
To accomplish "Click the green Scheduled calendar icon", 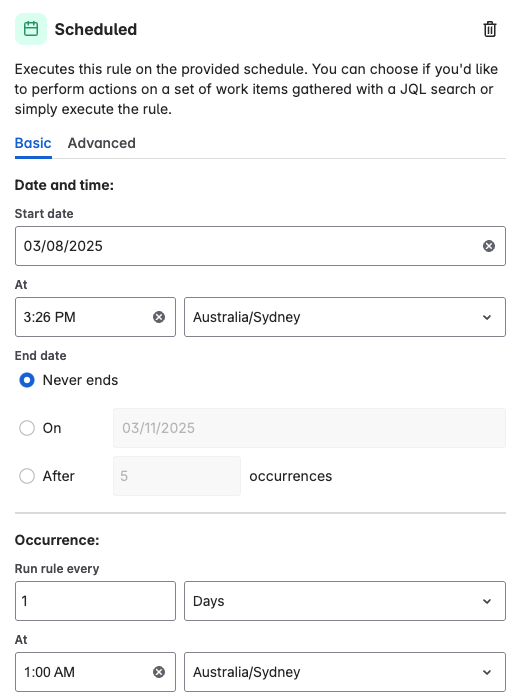I will 31,29.
